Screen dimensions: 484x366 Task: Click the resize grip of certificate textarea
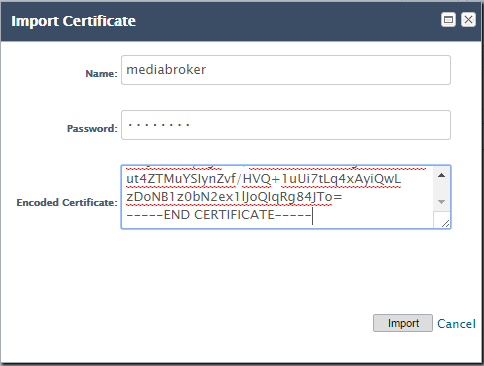(x=445, y=224)
